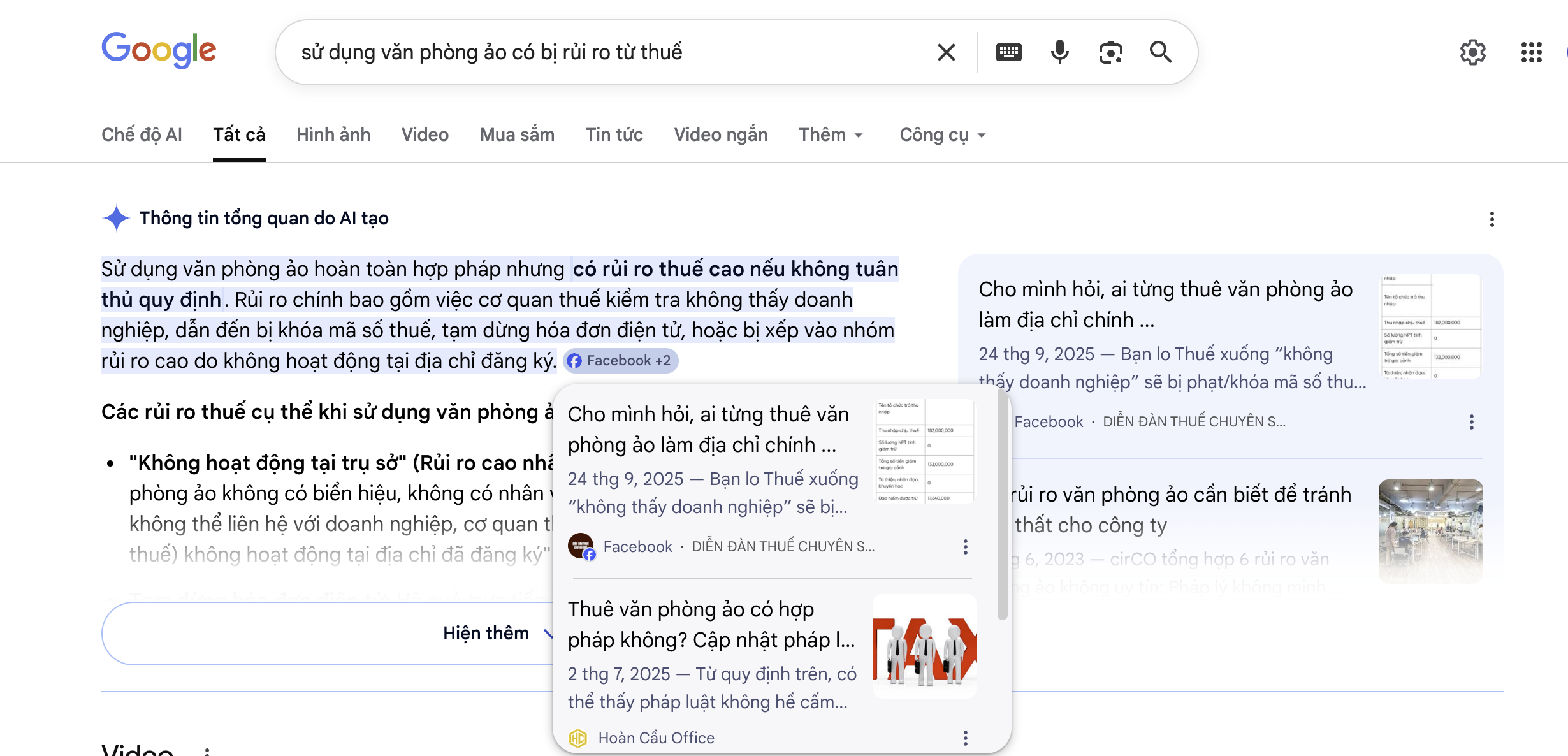
Task: Select the Tất cả tab
Action: point(239,135)
